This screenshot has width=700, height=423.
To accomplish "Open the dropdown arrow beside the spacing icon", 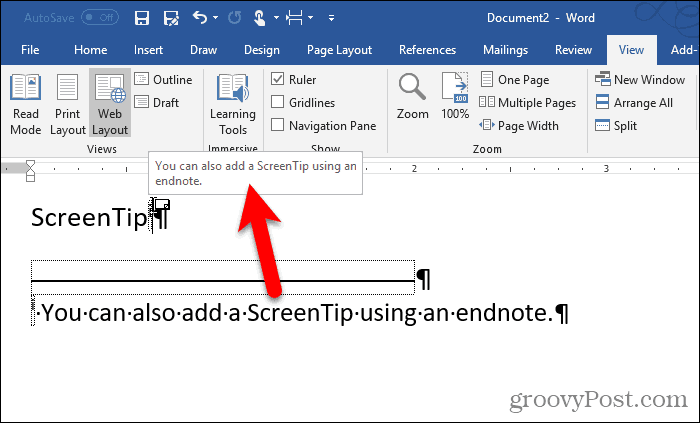I will coord(310,18).
